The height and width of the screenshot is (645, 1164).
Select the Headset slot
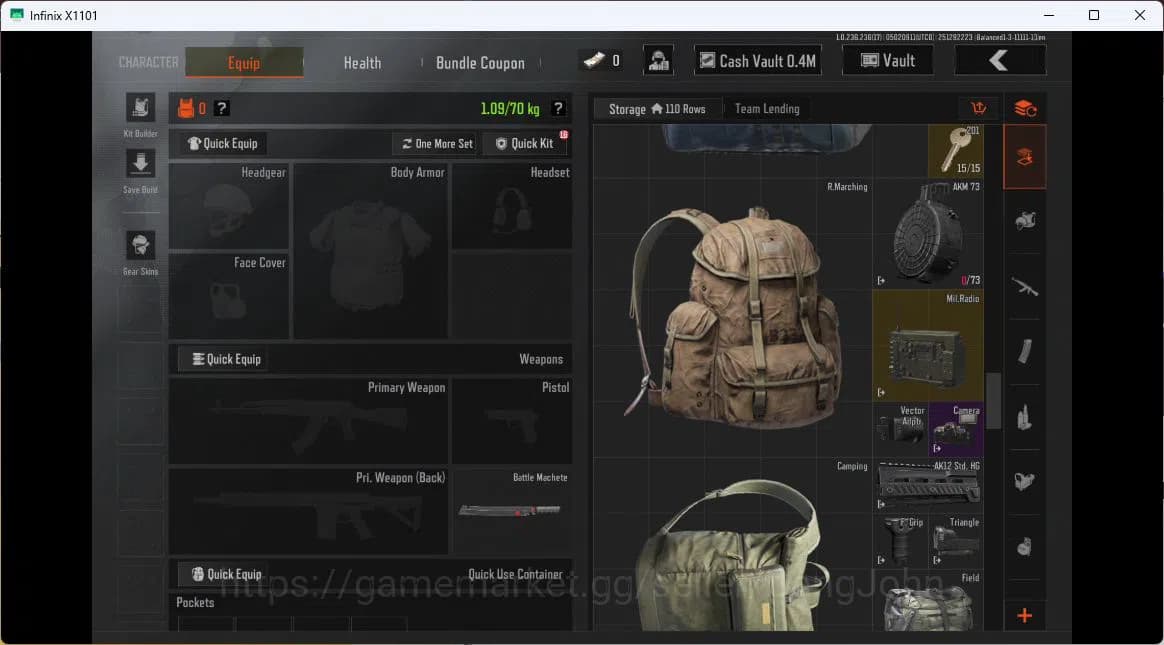click(x=511, y=206)
